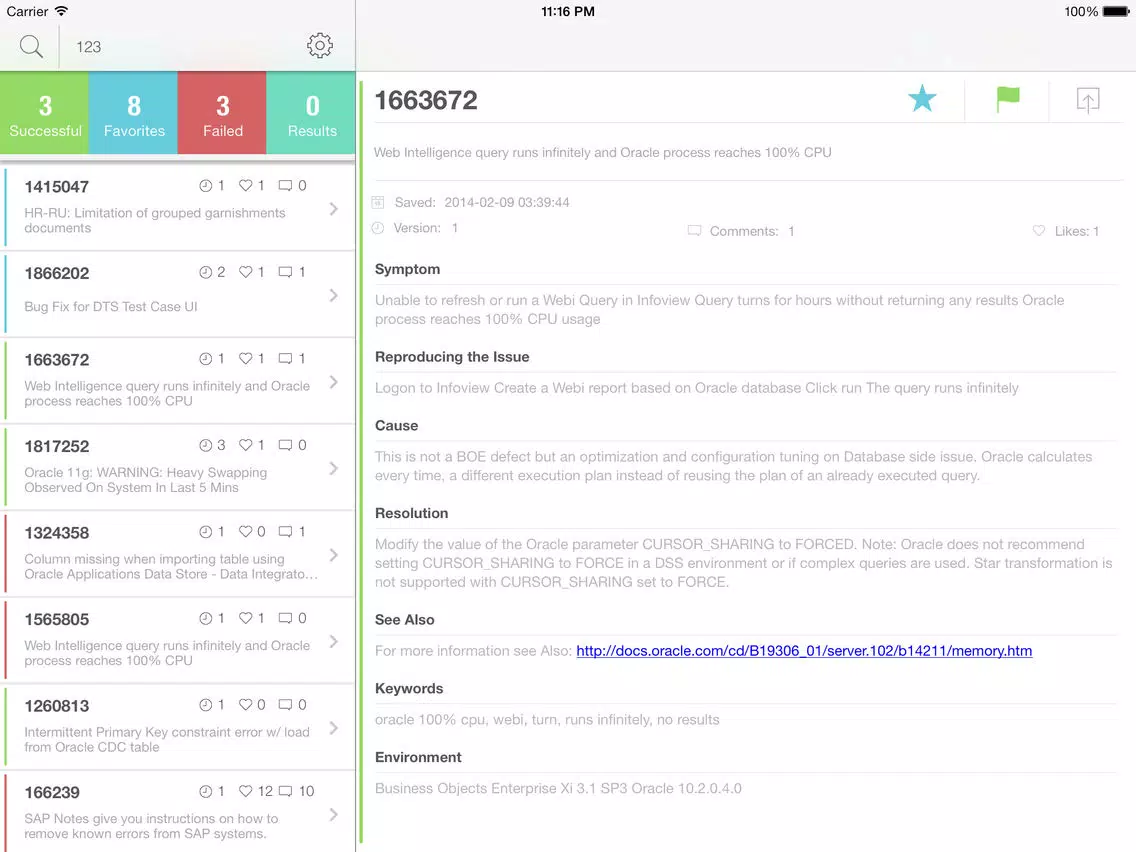This screenshot has height=852, width=1136.
Task: Open note 1565805 chevron
Action: 333,641
